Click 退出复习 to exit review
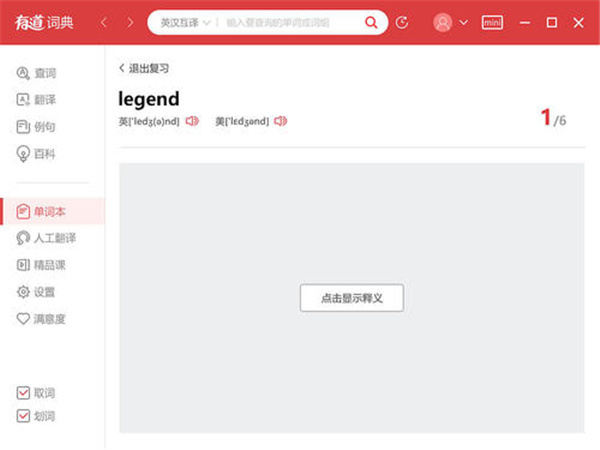 (144, 68)
